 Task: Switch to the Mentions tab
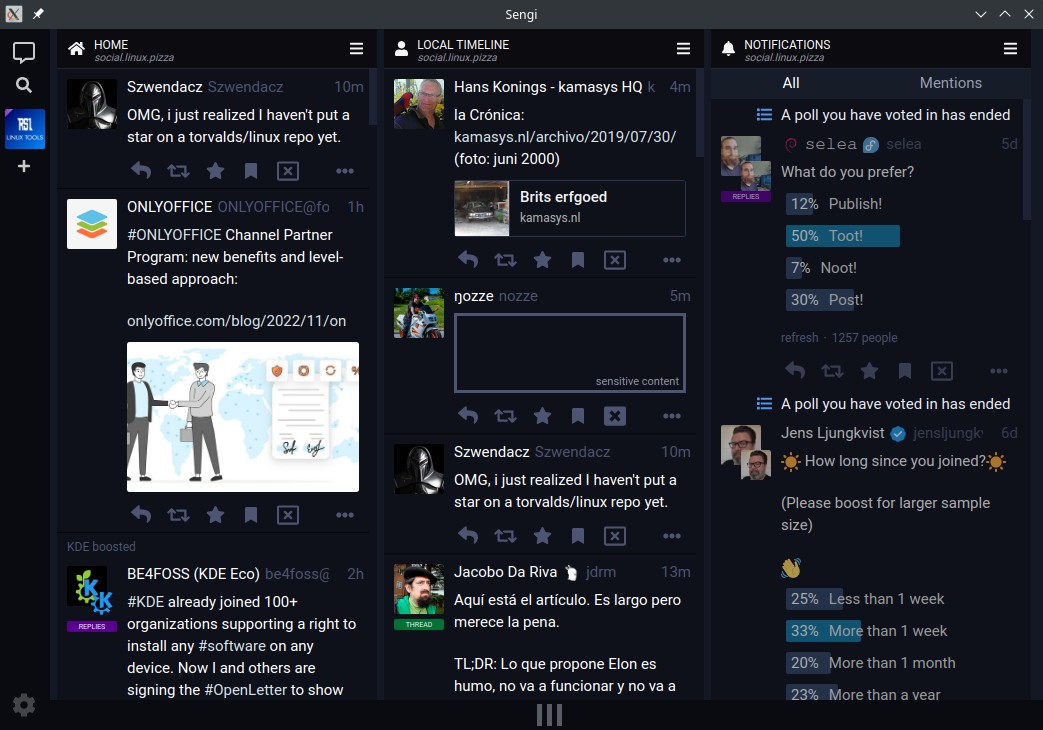click(x=951, y=83)
